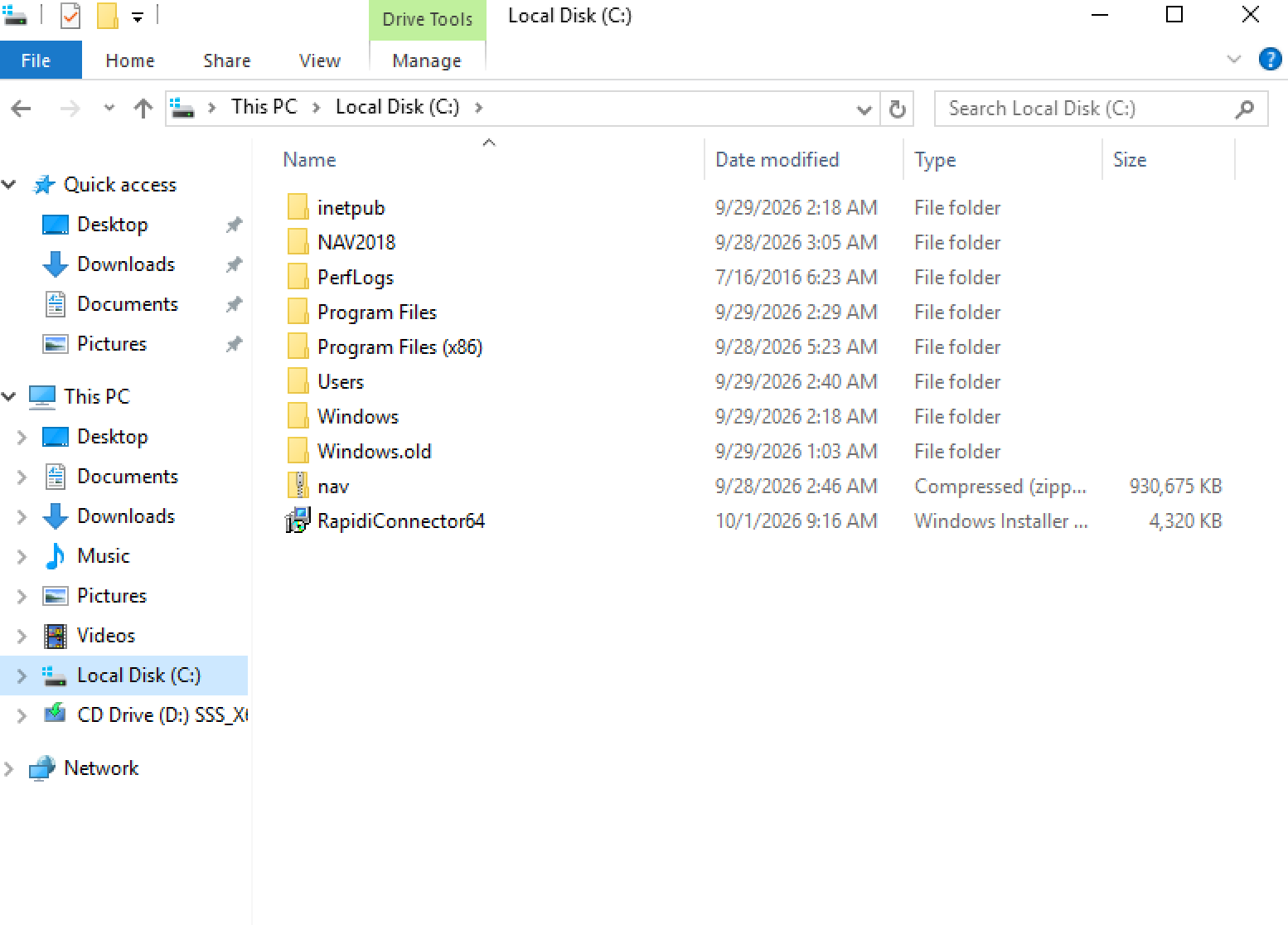Image resolution: width=1288 pixels, height=925 pixels.
Task: Select Documents under Quick access
Action: (127, 304)
